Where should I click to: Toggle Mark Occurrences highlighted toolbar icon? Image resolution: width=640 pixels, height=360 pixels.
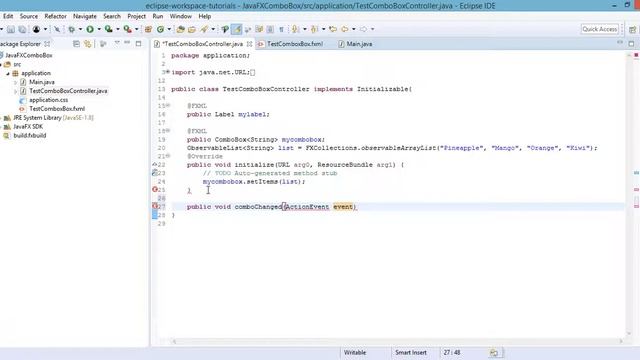tap(236, 29)
